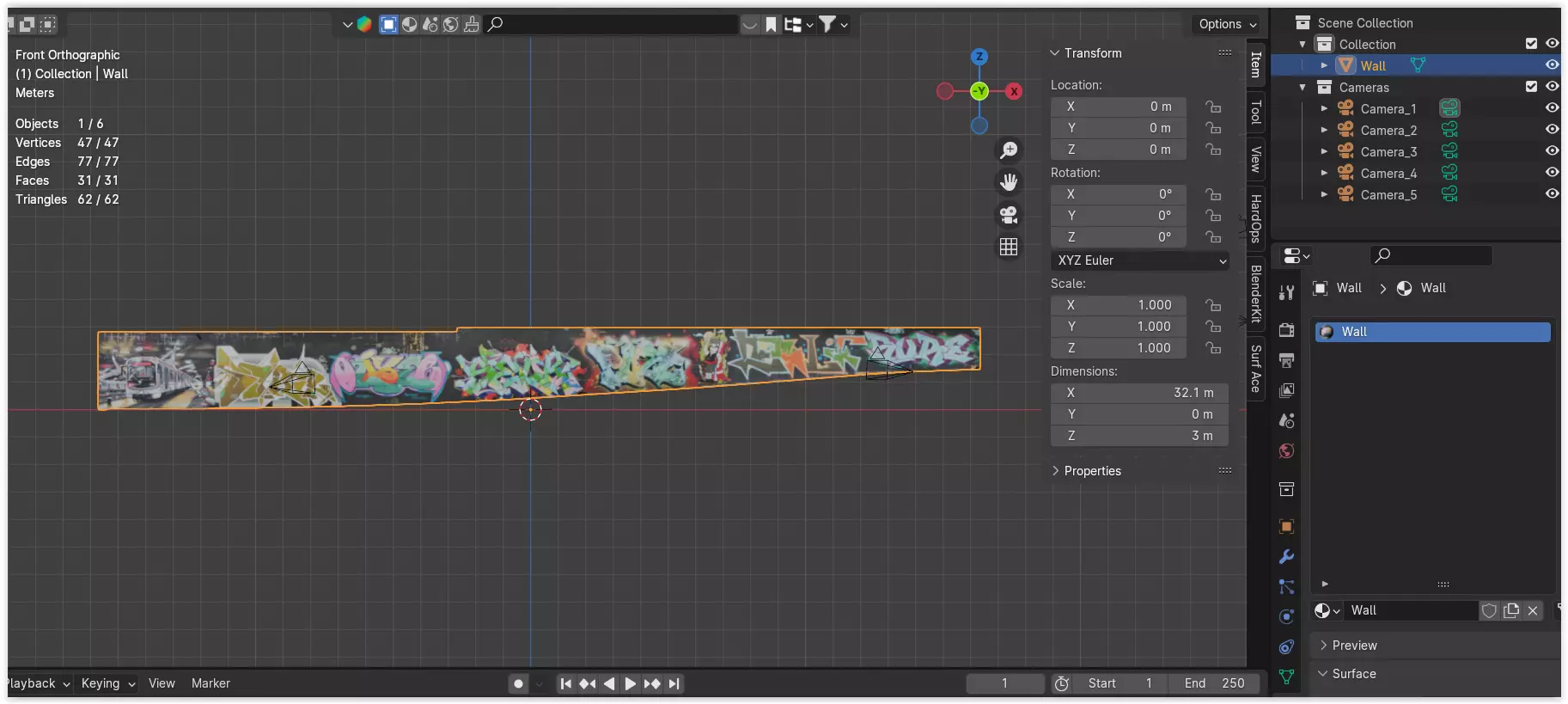Image resolution: width=1568 pixels, height=704 pixels.
Task: Click play animation button
Action: (x=631, y=684)
